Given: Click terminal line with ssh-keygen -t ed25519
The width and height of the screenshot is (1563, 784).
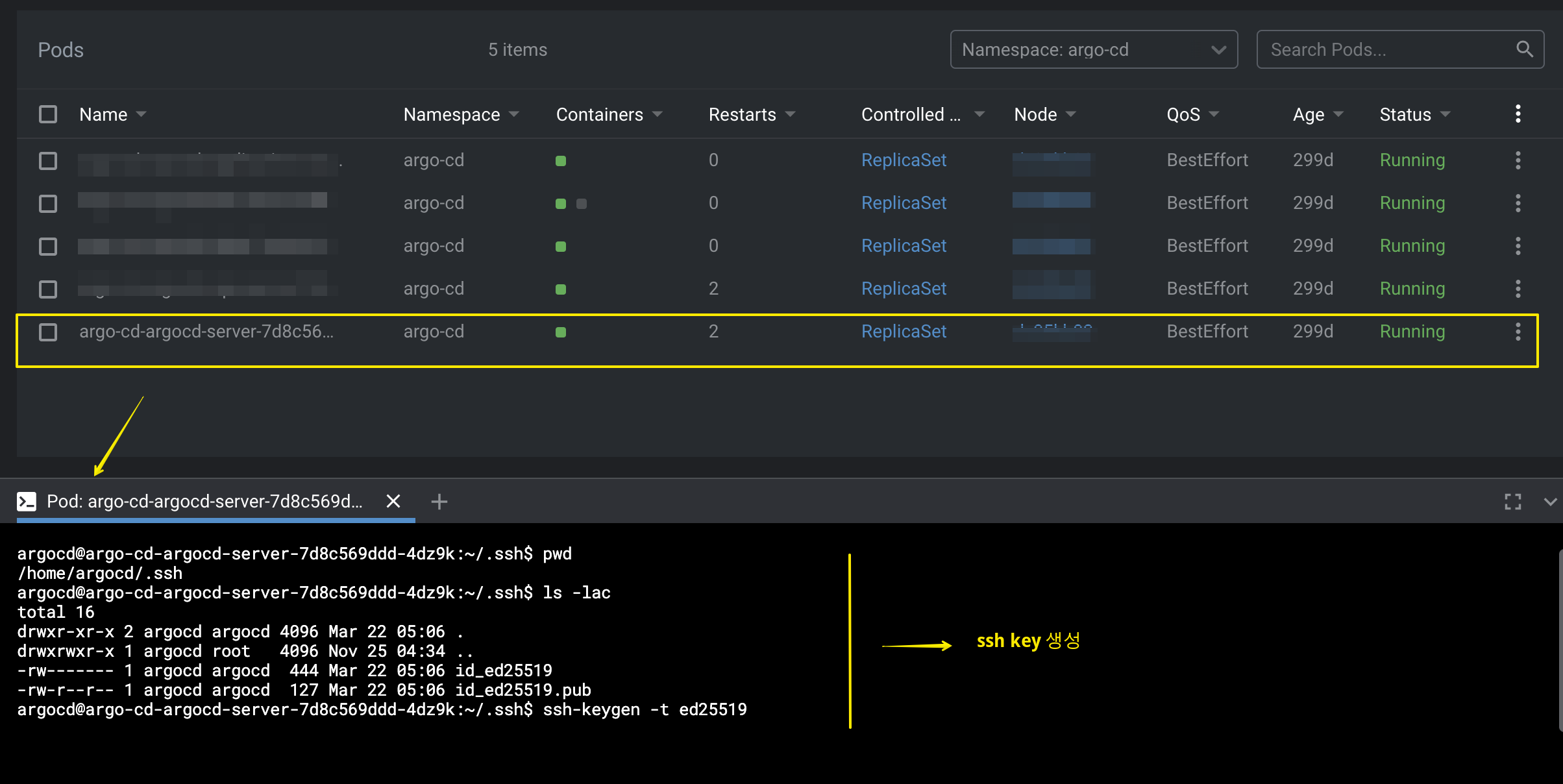Looking at the screenshot, I should (x=382, y=709).
